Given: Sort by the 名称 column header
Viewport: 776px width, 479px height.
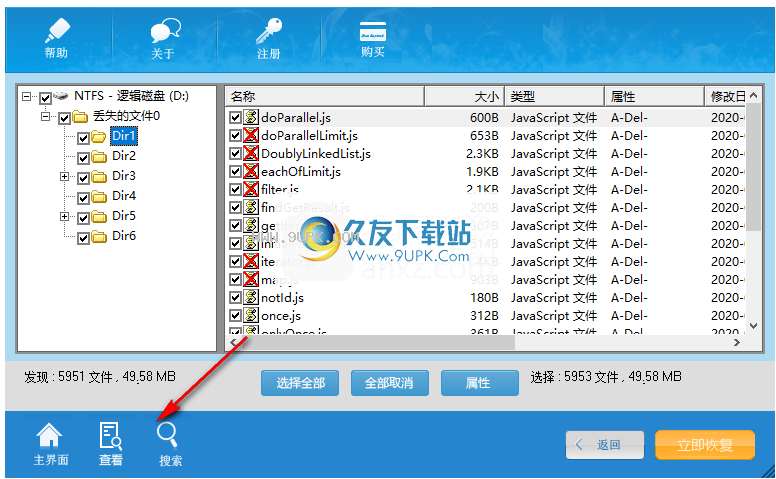Looking at the screenshot, I should click(325, 96).
